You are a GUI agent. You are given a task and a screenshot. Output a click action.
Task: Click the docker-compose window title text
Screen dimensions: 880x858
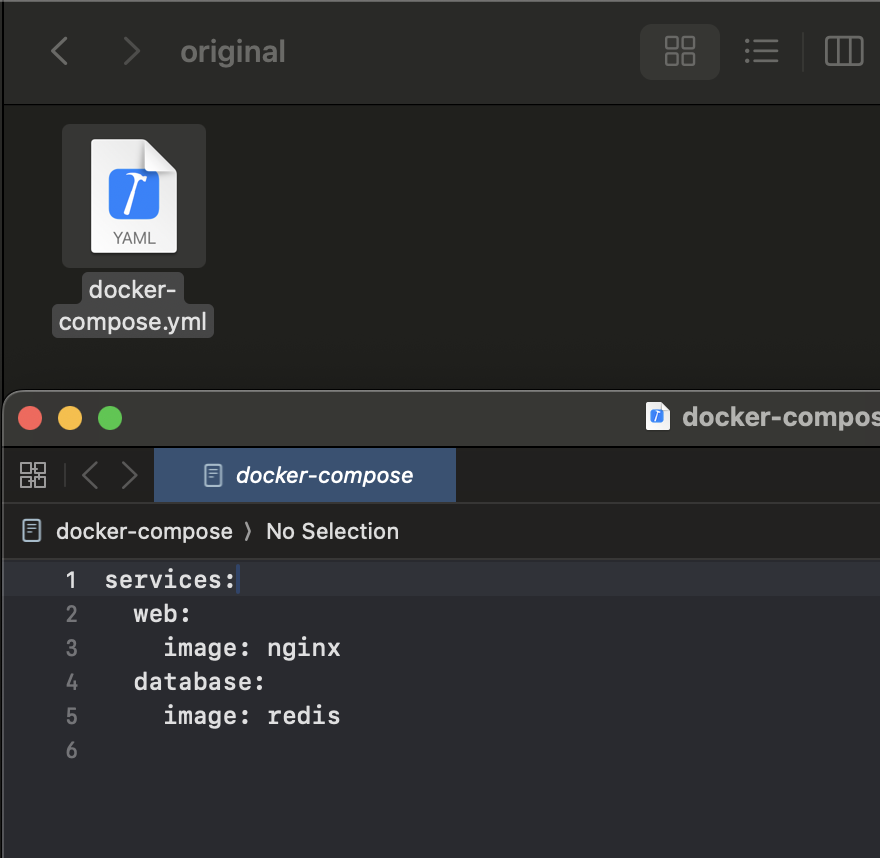(x=781, y=417)
